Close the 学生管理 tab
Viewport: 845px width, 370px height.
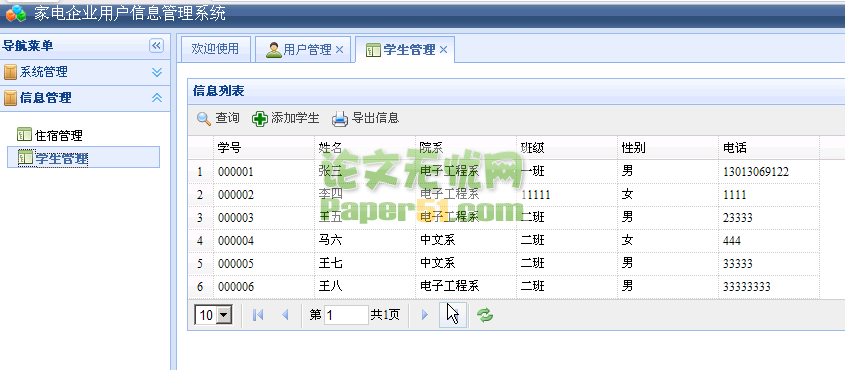pyautogui.click(x=444, y=50)
